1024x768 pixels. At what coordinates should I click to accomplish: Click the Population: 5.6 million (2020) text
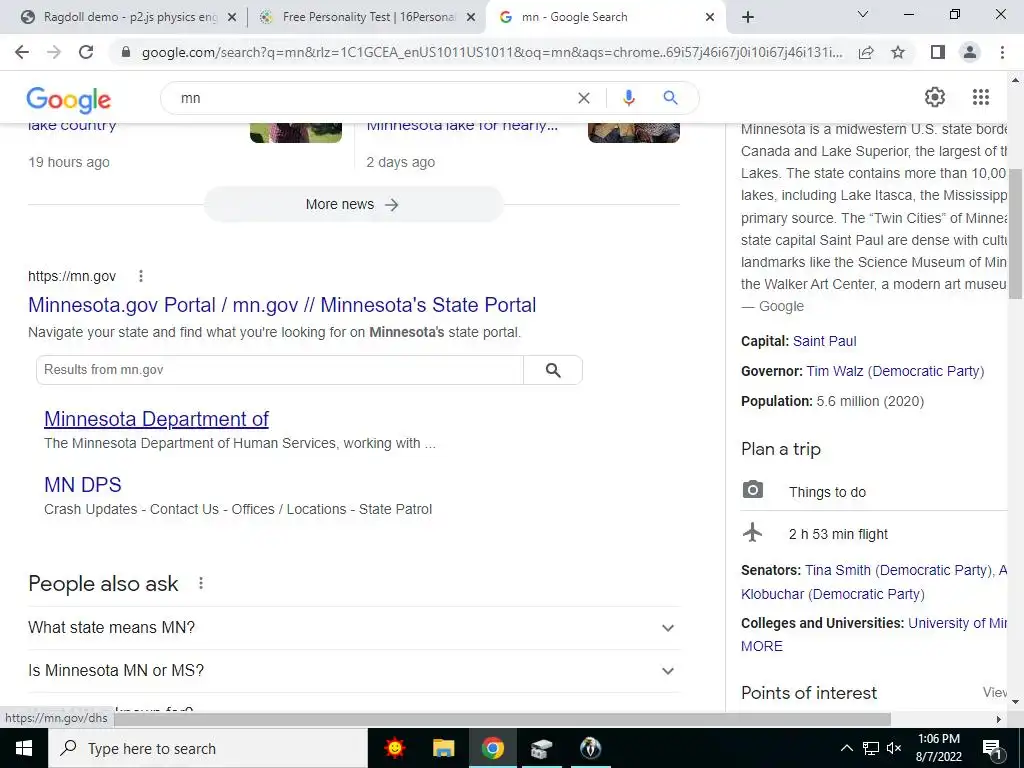(x=832, y=401)
